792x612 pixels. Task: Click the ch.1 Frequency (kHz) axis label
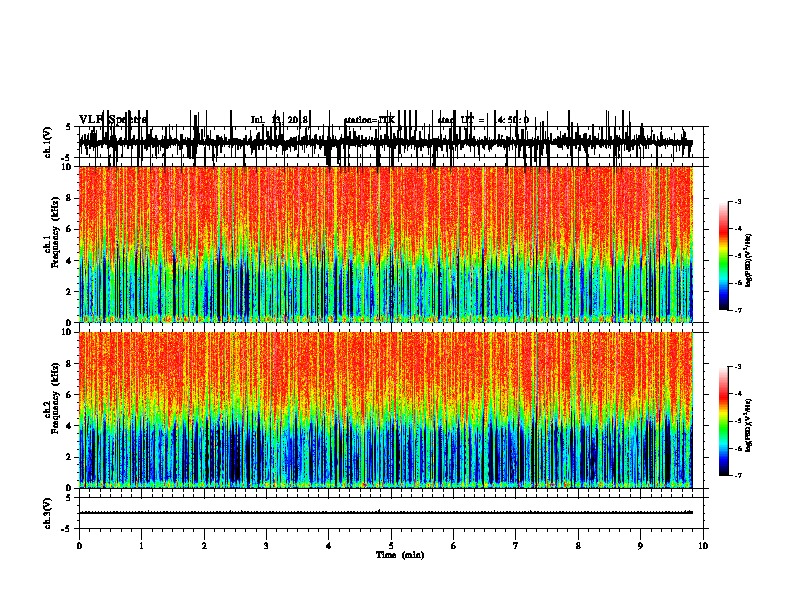click(x=52, y=232)
